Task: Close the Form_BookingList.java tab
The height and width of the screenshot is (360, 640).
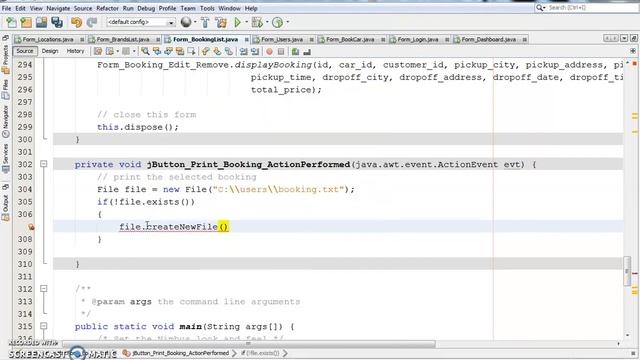Action: coord(247,40)
